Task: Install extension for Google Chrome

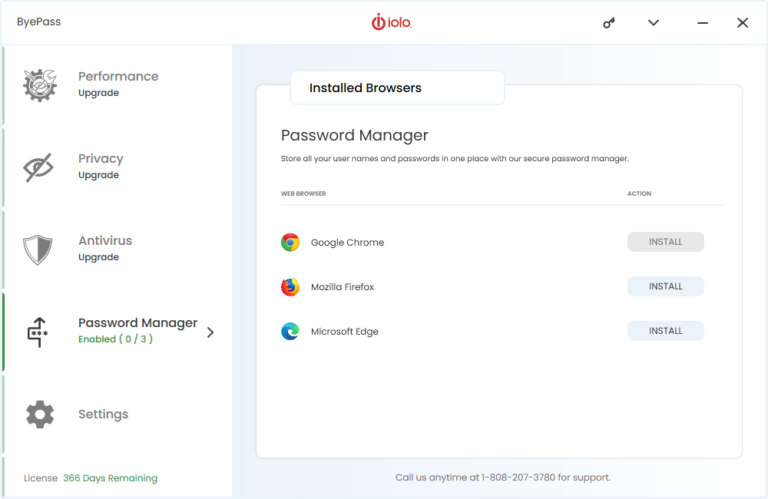Action: [666, 242]
